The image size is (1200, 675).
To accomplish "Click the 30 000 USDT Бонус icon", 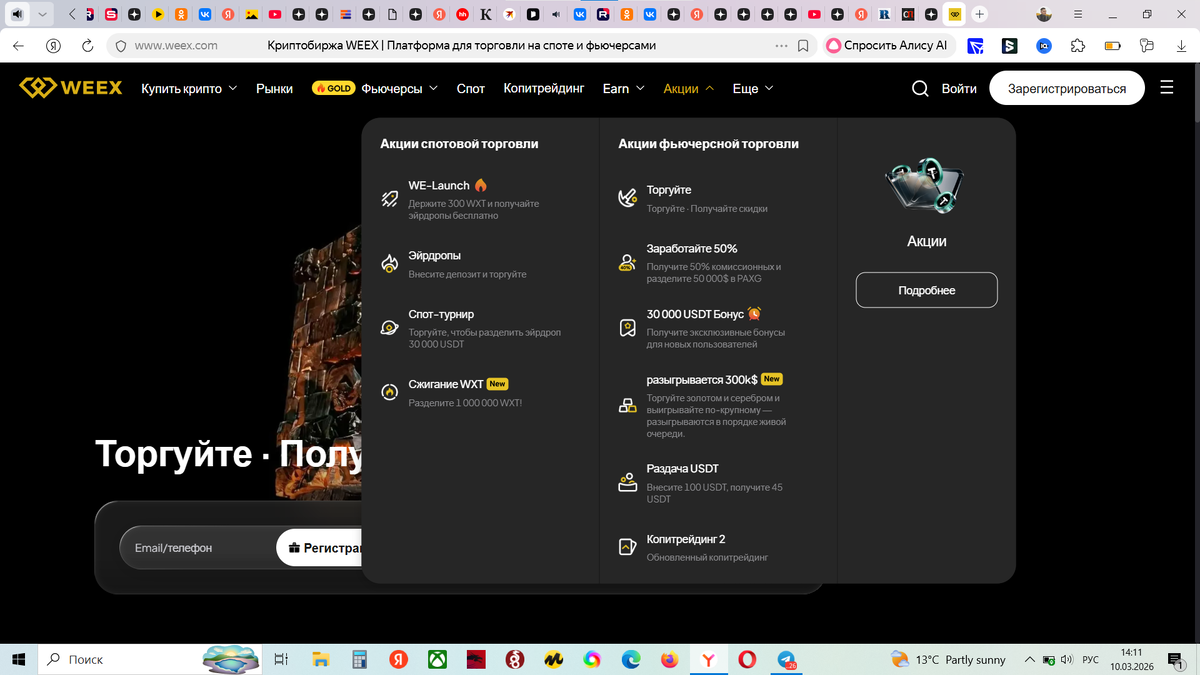I will pos(628,328).
